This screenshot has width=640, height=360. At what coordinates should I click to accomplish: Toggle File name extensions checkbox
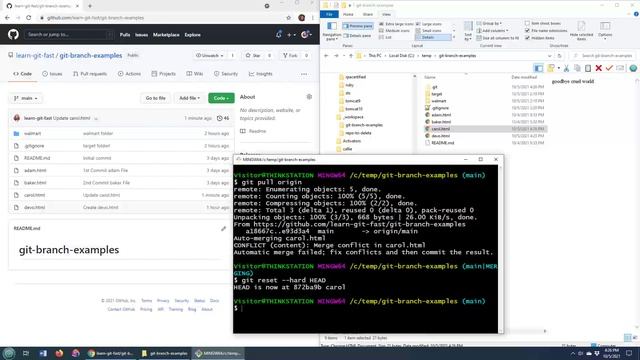pos(546,31)
